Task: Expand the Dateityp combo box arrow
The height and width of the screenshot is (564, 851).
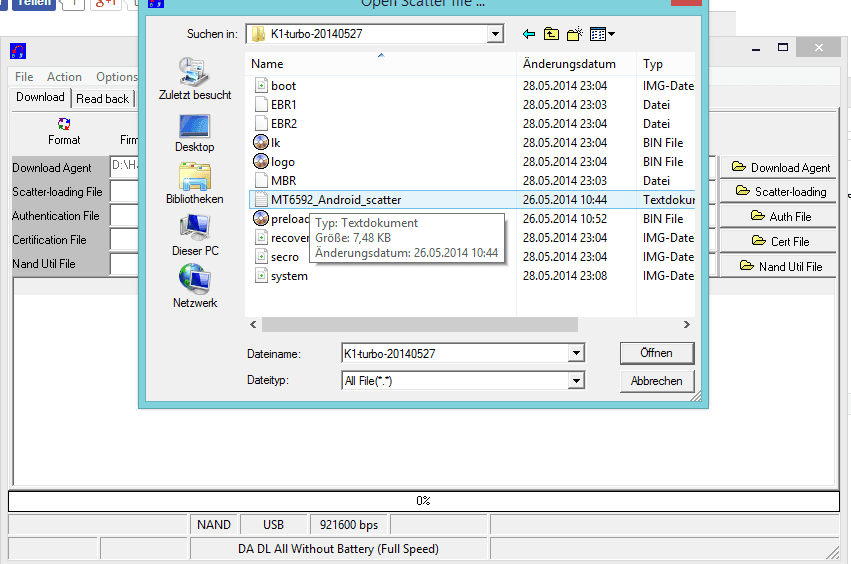Action: coord(576,381)
